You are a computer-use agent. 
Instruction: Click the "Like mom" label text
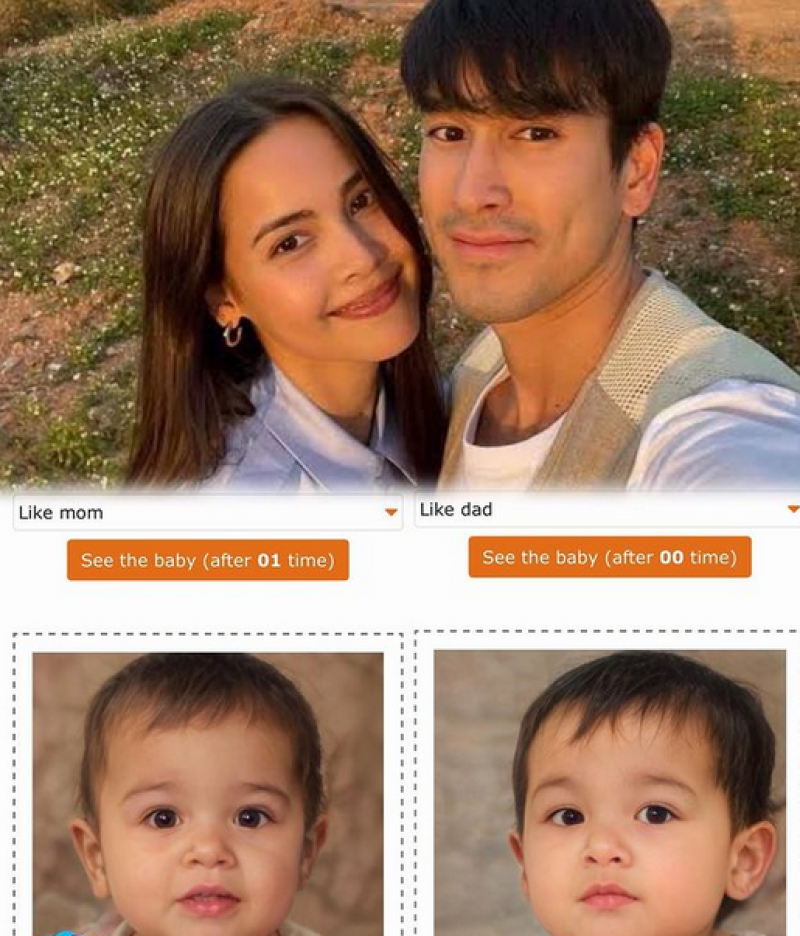[x=61, y=513]
